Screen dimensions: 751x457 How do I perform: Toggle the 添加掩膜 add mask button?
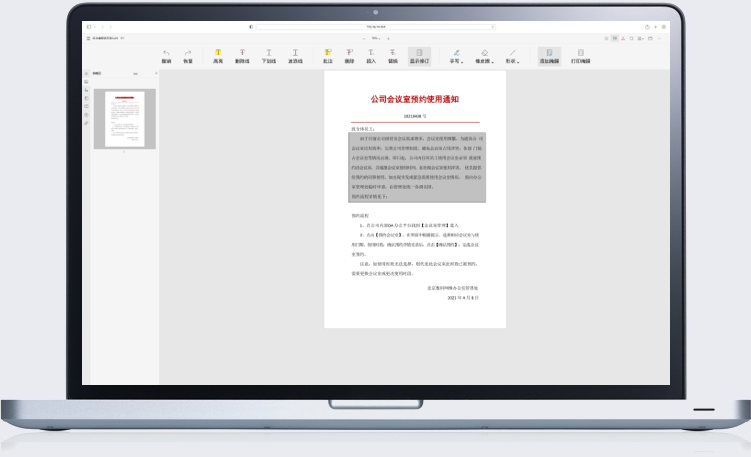pyautogui.click(x=549, y=55)
